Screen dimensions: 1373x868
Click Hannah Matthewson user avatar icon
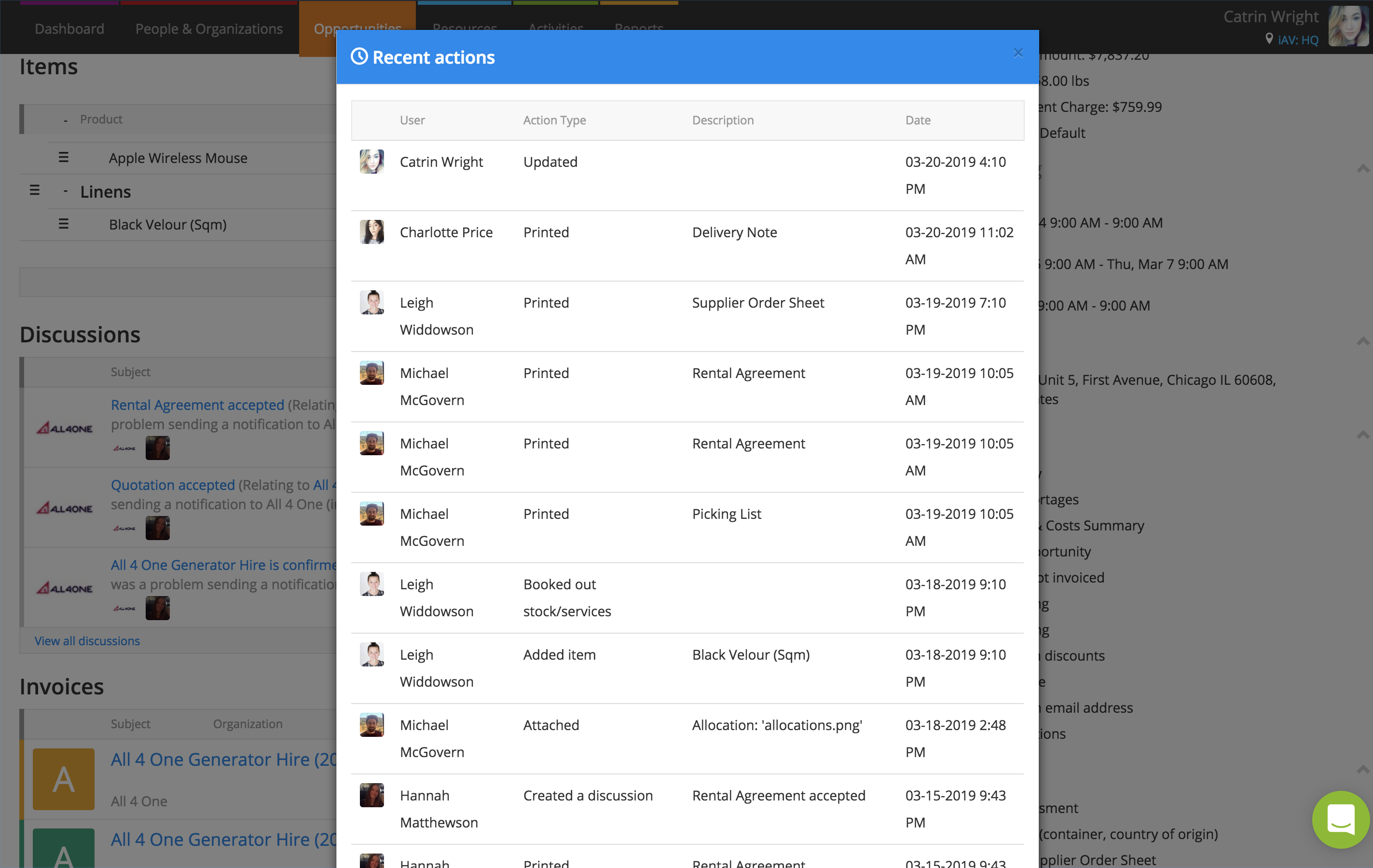tap(370, 795)
